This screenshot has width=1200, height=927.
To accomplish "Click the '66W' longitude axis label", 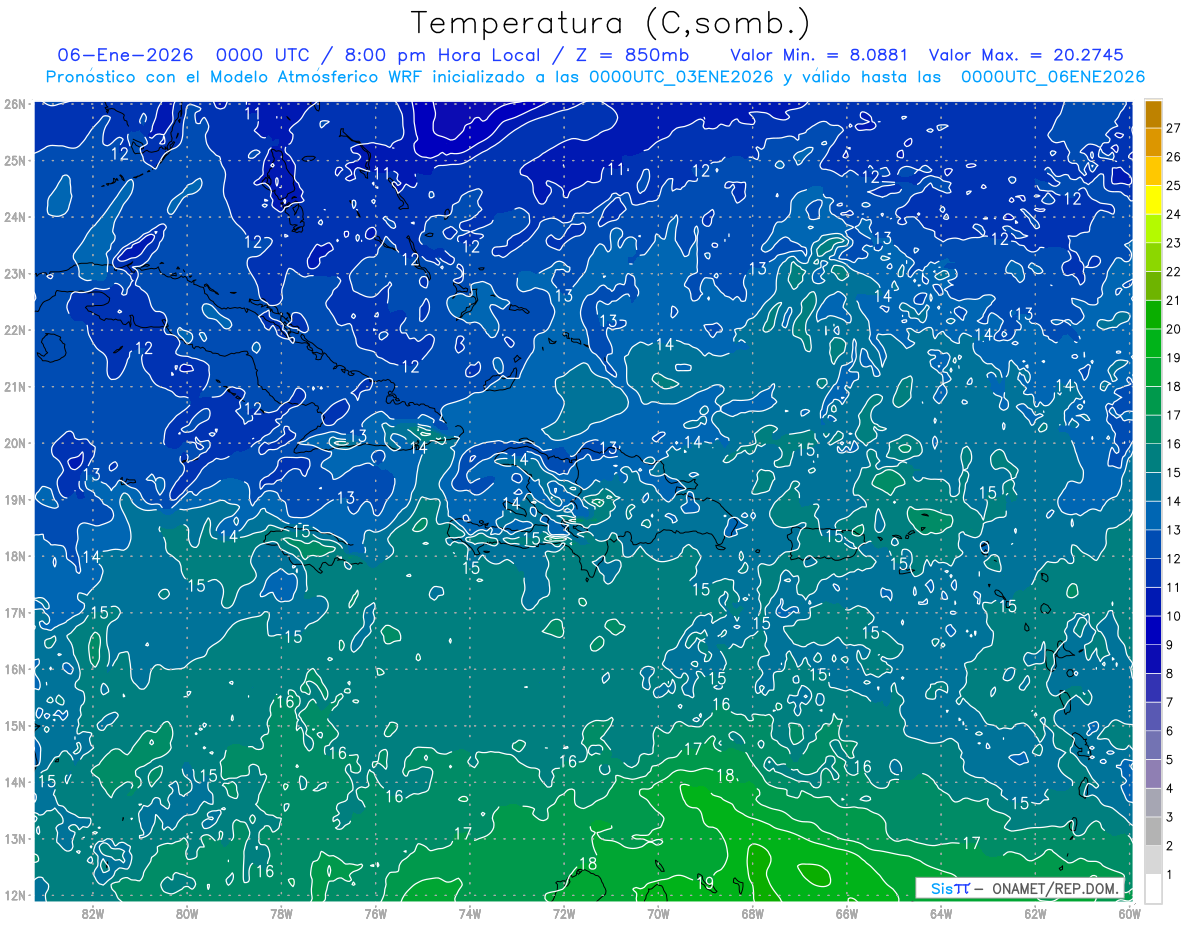I will [x=847, y=912].
